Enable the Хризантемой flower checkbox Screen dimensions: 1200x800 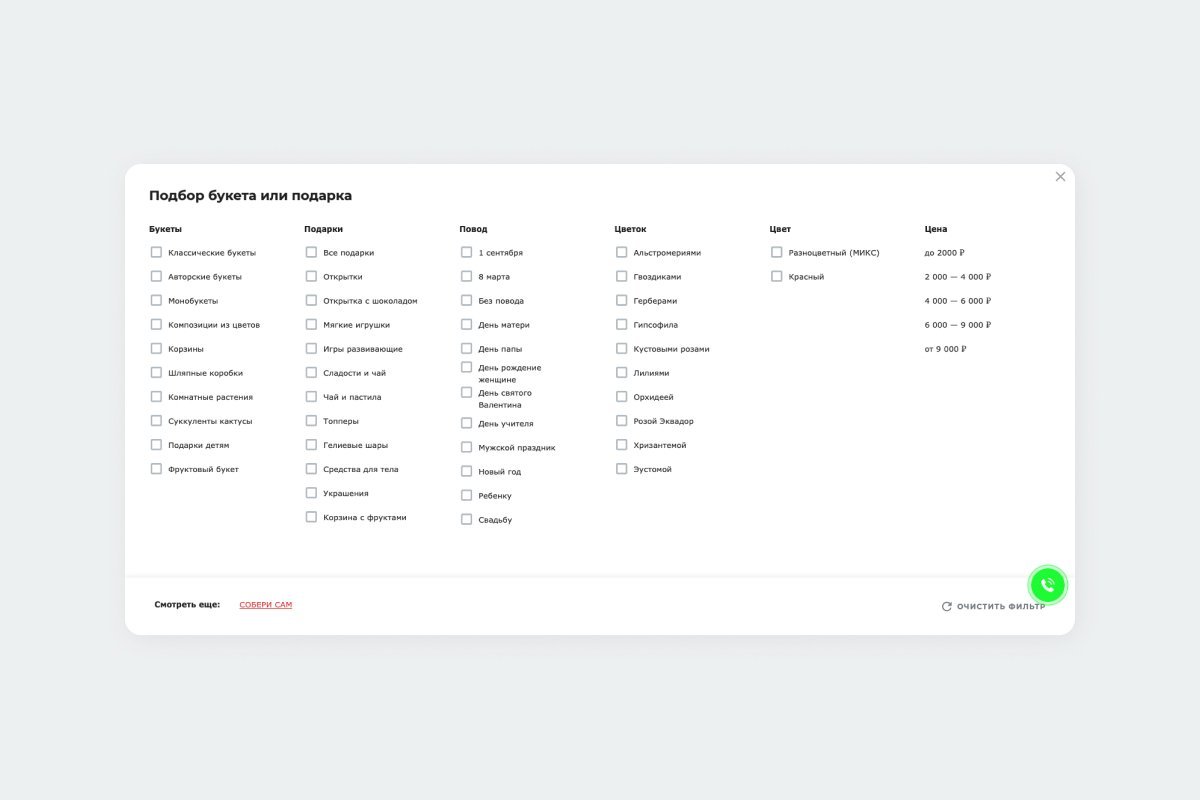621,445
